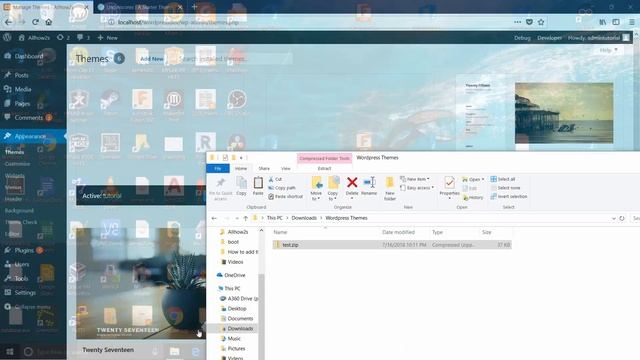Click browser Home icon
Viewport: 640px width, 360px height.
click(x=49, y=22)
